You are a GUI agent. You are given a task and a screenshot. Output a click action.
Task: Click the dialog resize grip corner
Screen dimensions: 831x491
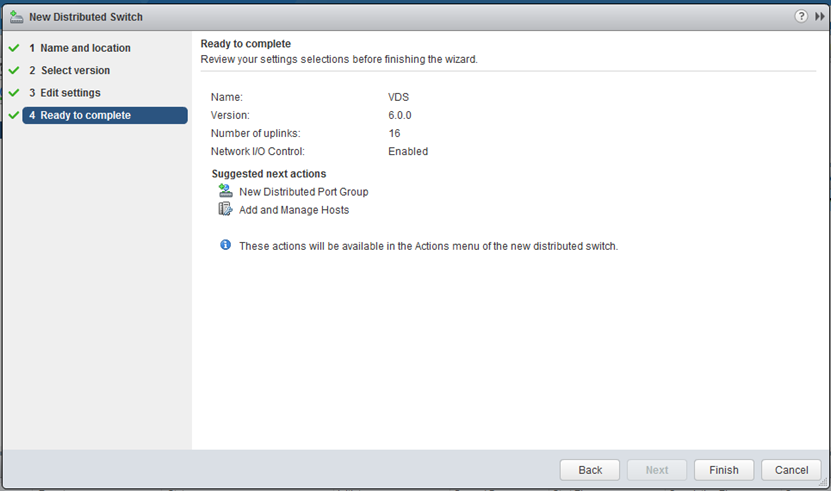point(823,482)
